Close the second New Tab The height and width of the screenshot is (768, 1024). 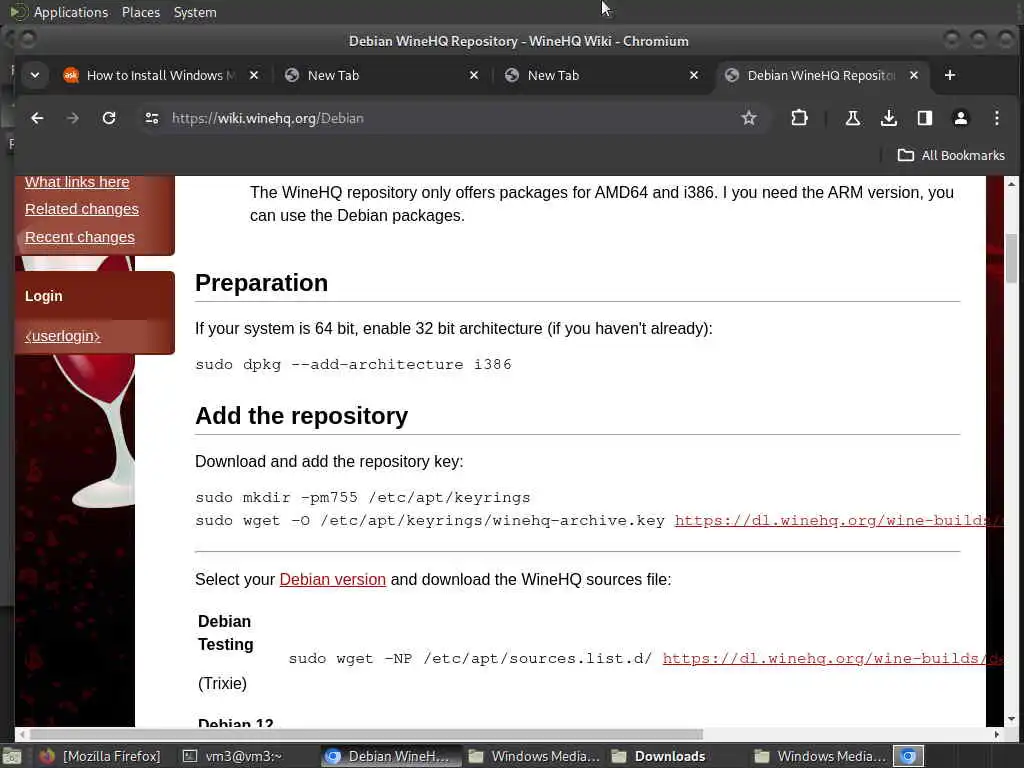(x=694, y=75)
